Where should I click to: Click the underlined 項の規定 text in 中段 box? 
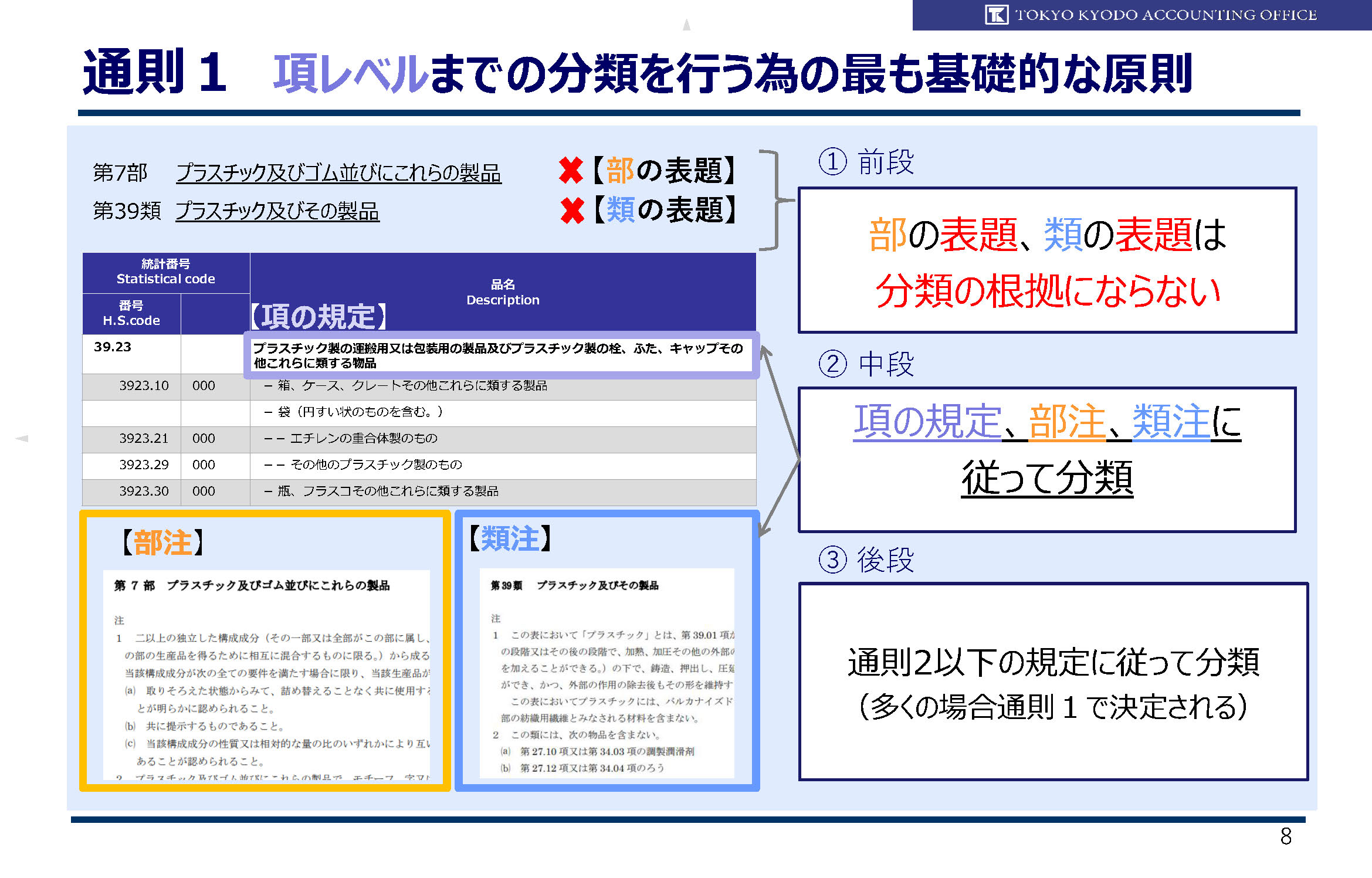click(x=927, y=421)
